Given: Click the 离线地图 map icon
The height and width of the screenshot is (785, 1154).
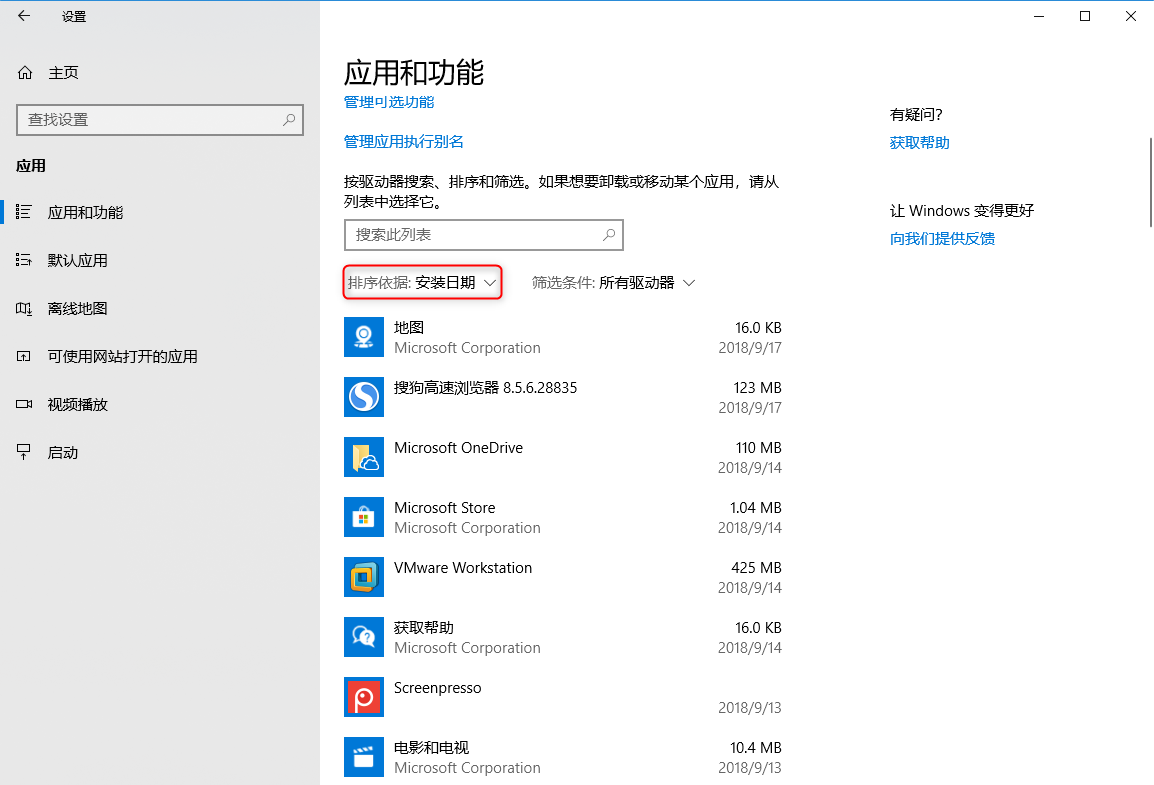Looking at the screenshot, I should [24, 308].
